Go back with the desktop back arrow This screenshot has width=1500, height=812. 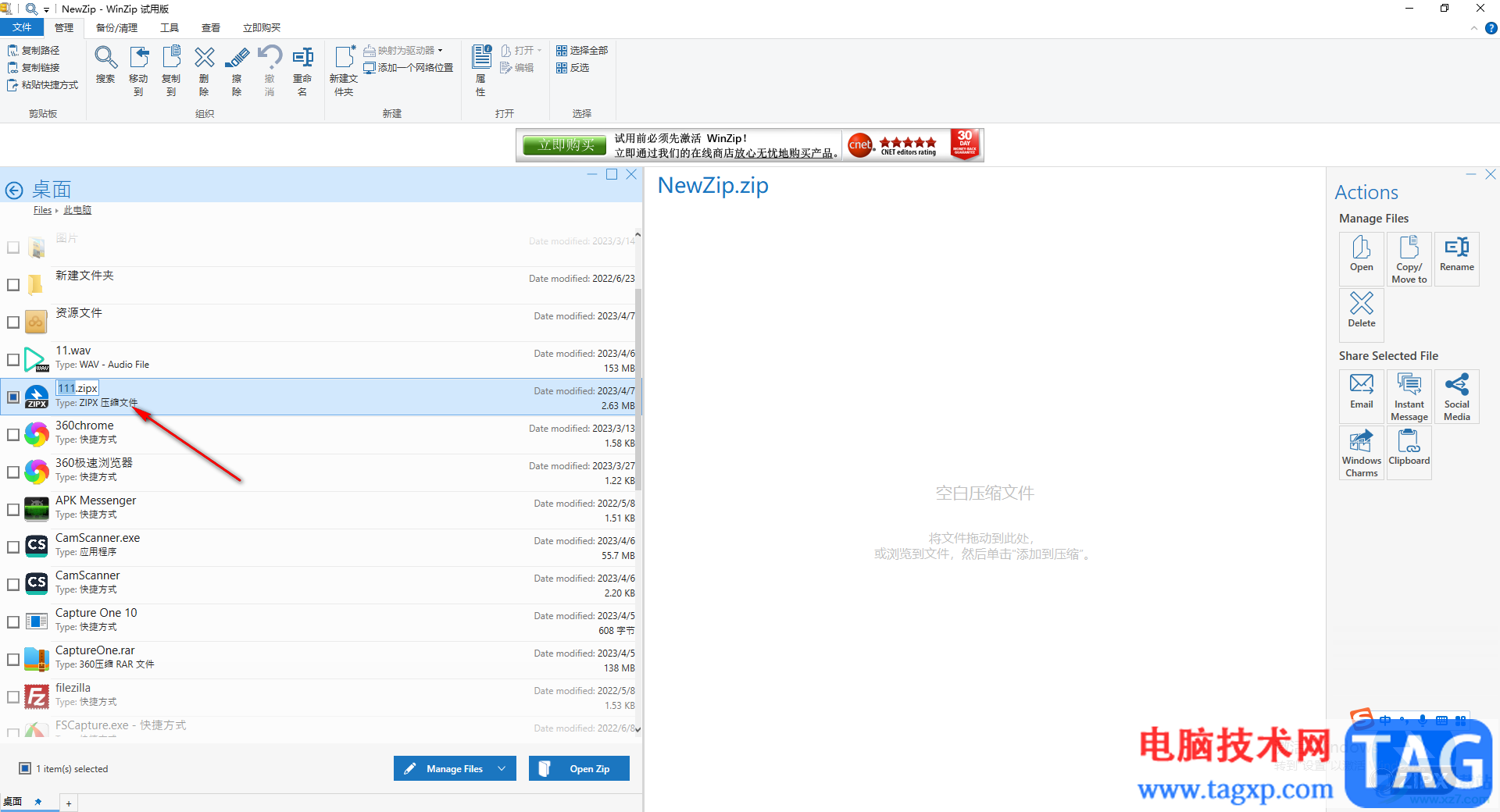(x=14, y=190)
